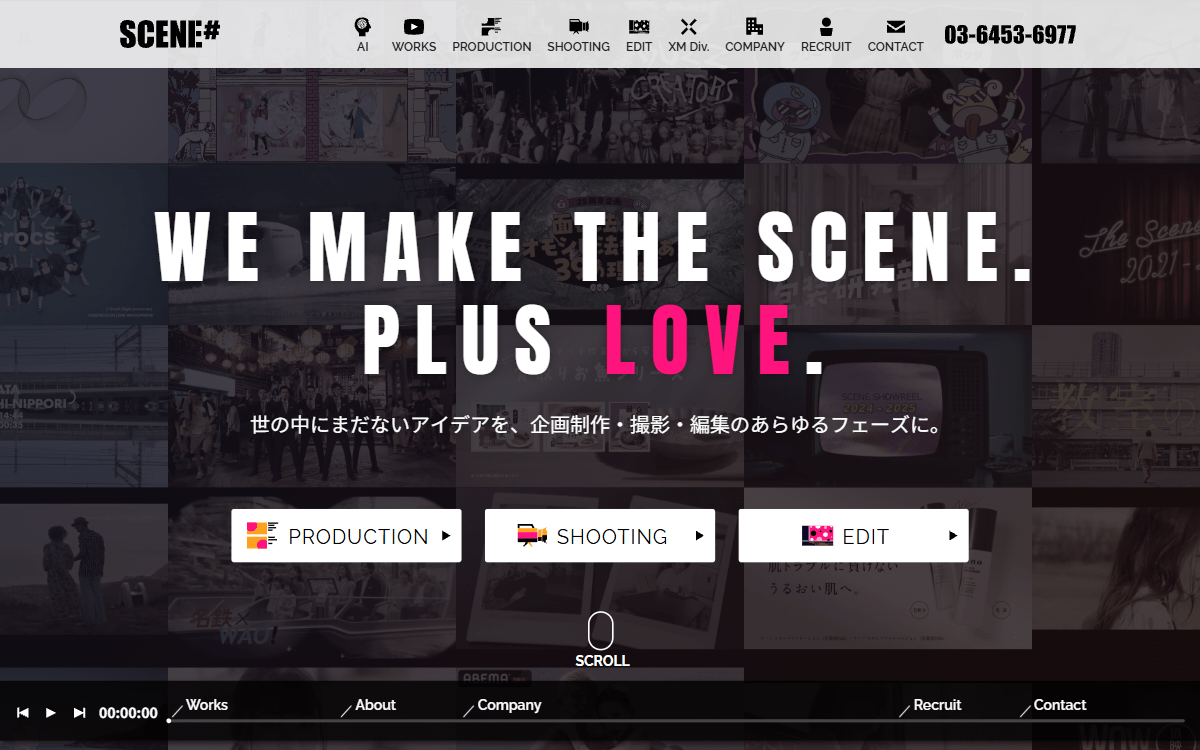Click the WE MAKE THE SCENE headline
1200x750 pixels.
tap(594, 246)
